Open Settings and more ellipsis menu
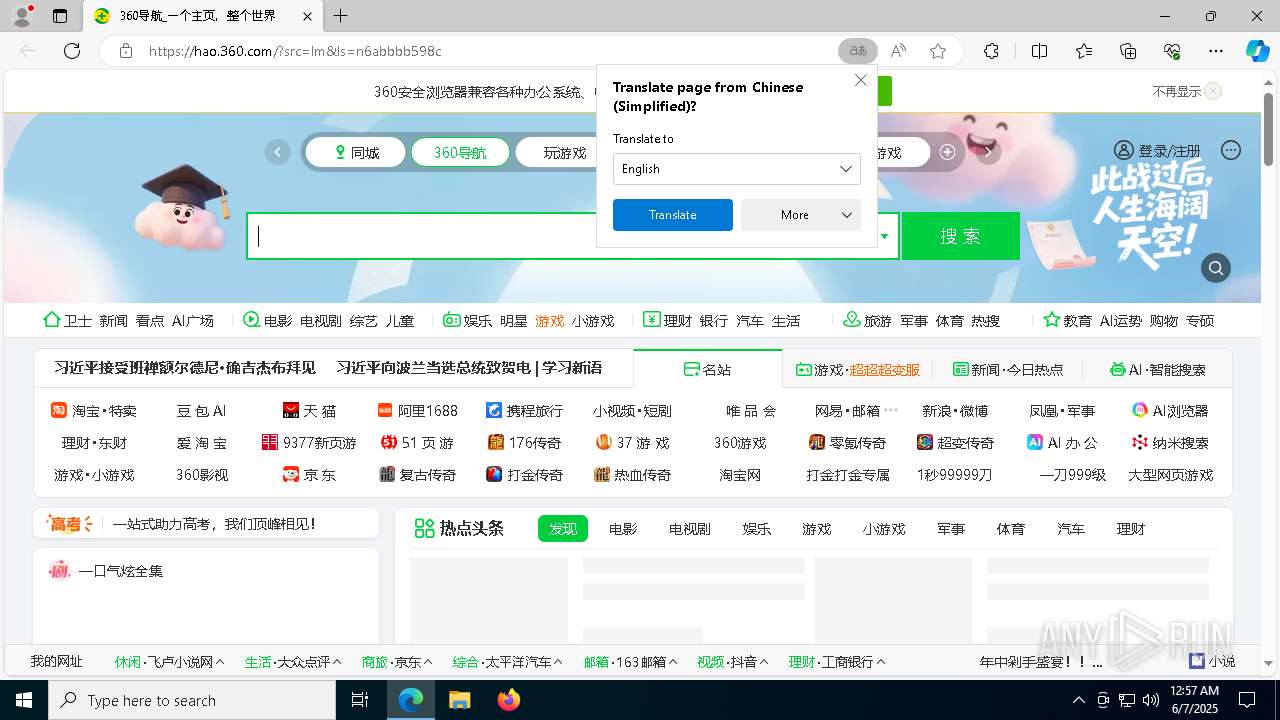The width and height of the screenshot is (1280, 720). [x=1216, y=51]
